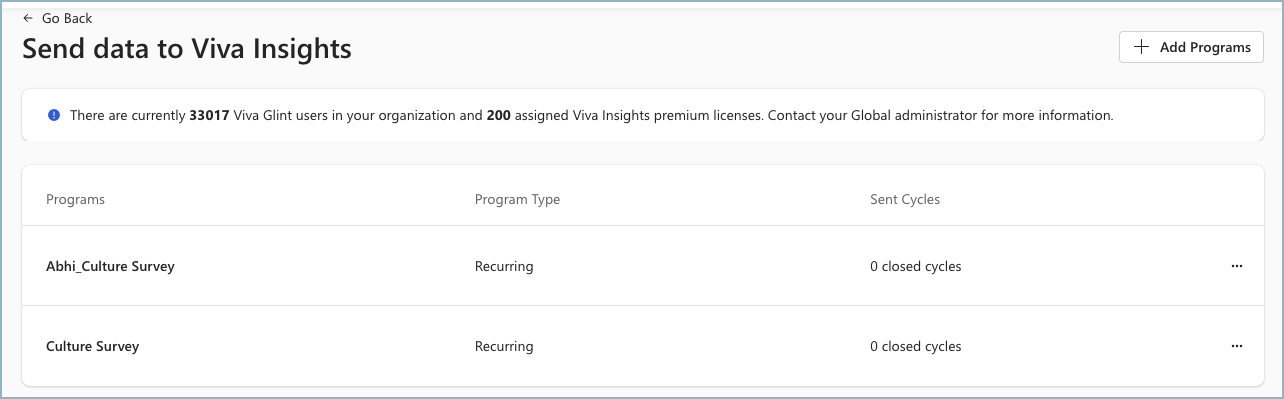The image size is (1284, 399).
Task: Open the ellipsis menu for Abhi_Culture Survey
Action: 1237,266
